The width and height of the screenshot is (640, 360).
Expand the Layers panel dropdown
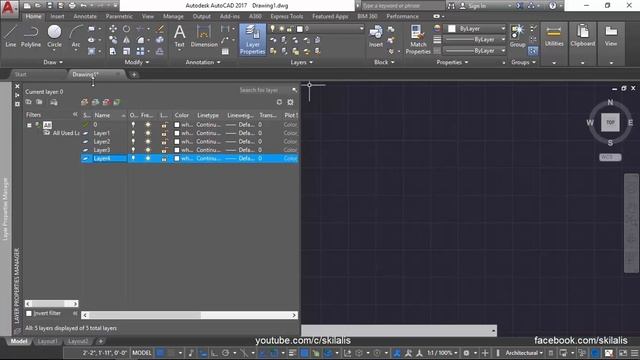(302, 62)
